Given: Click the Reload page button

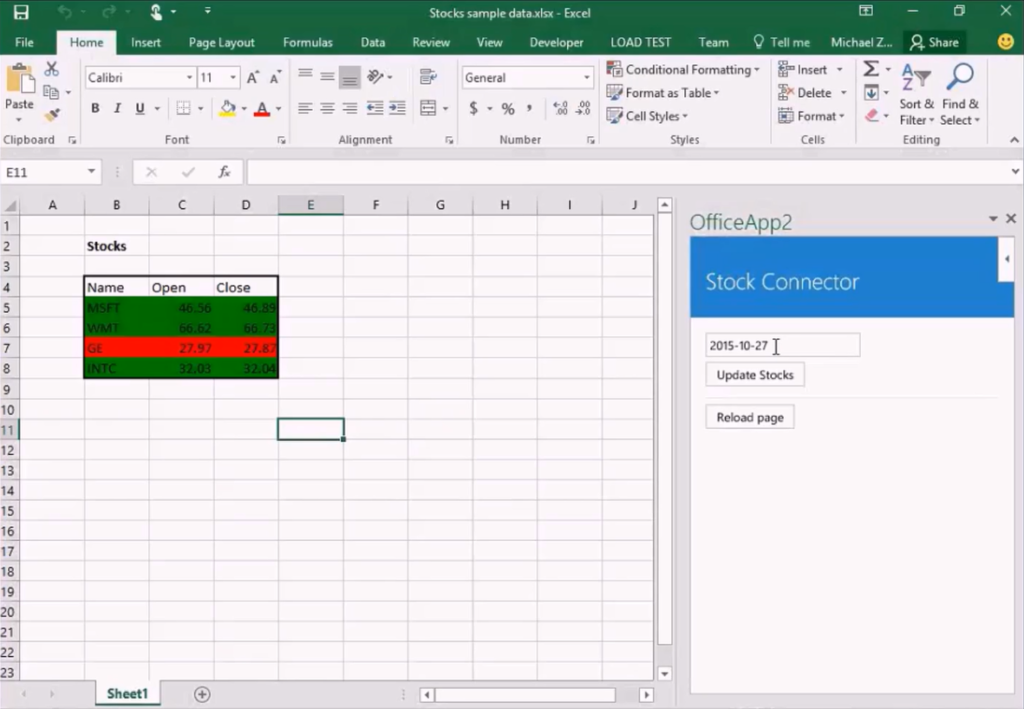Looking at the screenshot, I should tap(750, 417).
